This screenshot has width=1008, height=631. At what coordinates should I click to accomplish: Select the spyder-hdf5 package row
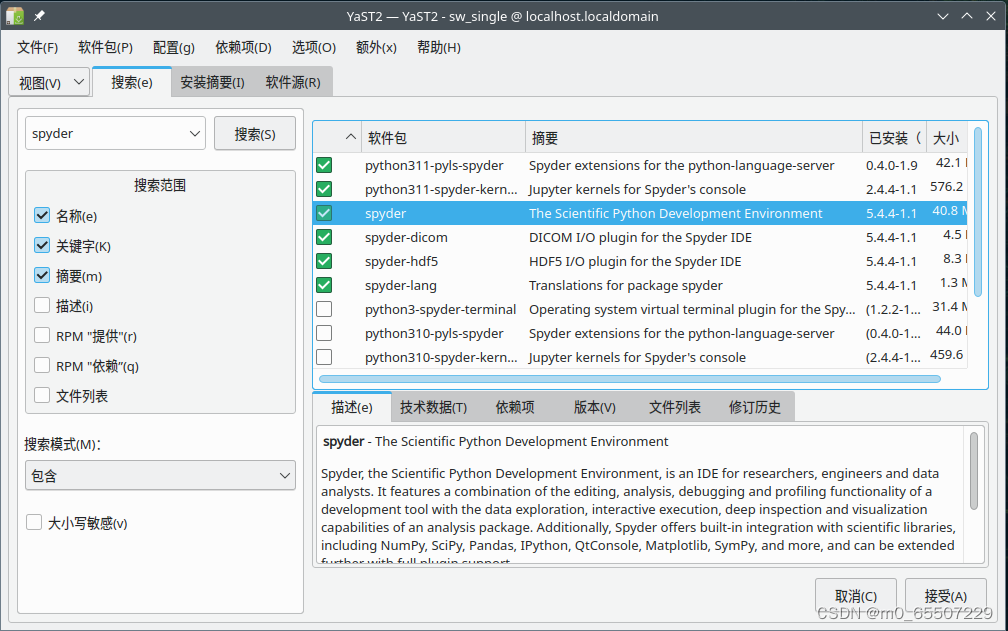[640, 261]
